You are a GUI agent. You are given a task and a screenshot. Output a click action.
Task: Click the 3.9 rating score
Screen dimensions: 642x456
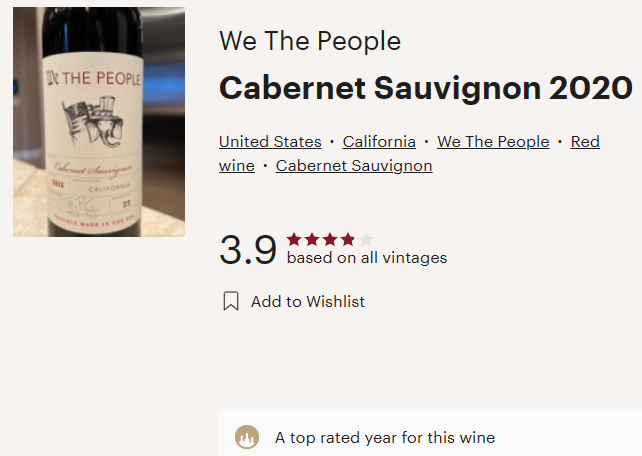[248, 250]
